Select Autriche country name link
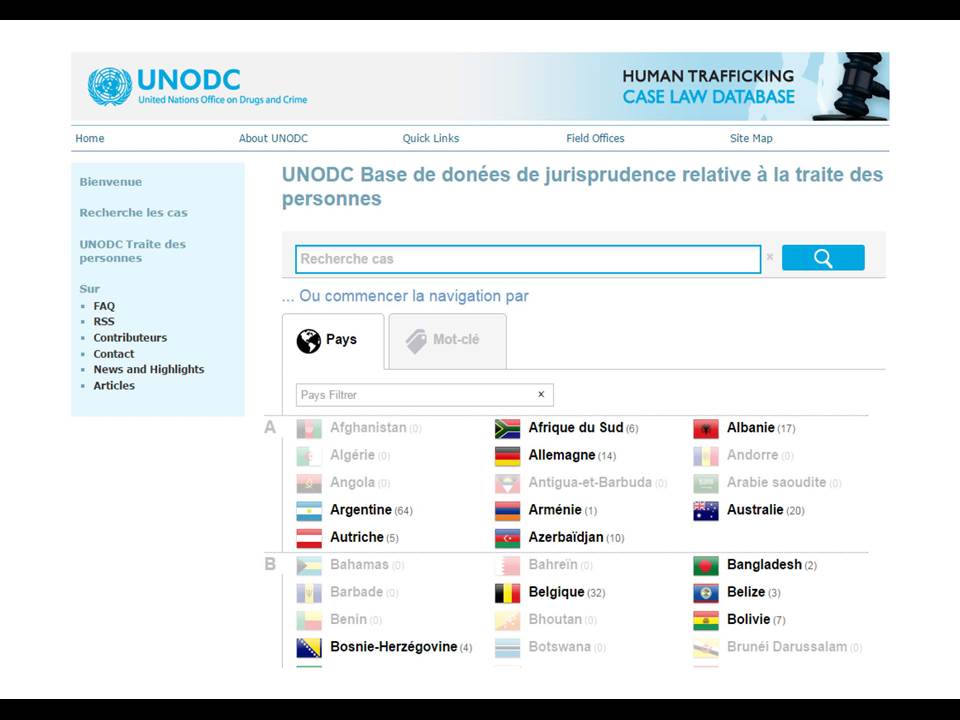Viewport: 960px width, 720px height. tap(356, 537)
